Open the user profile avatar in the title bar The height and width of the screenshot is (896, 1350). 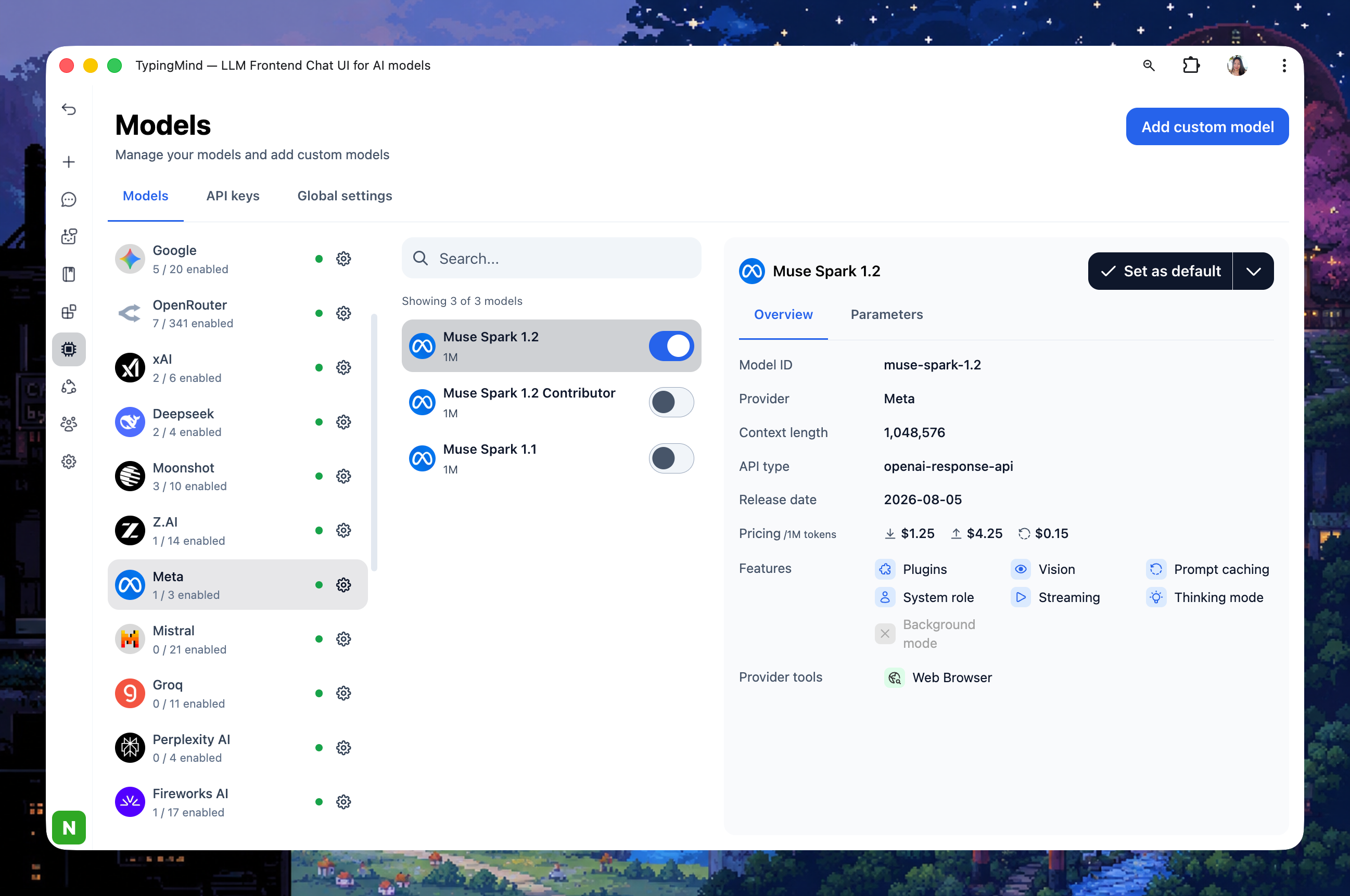(1237, 65)
